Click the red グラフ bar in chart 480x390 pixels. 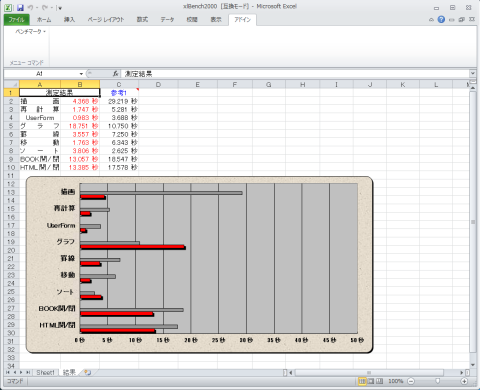click(133, 247)
